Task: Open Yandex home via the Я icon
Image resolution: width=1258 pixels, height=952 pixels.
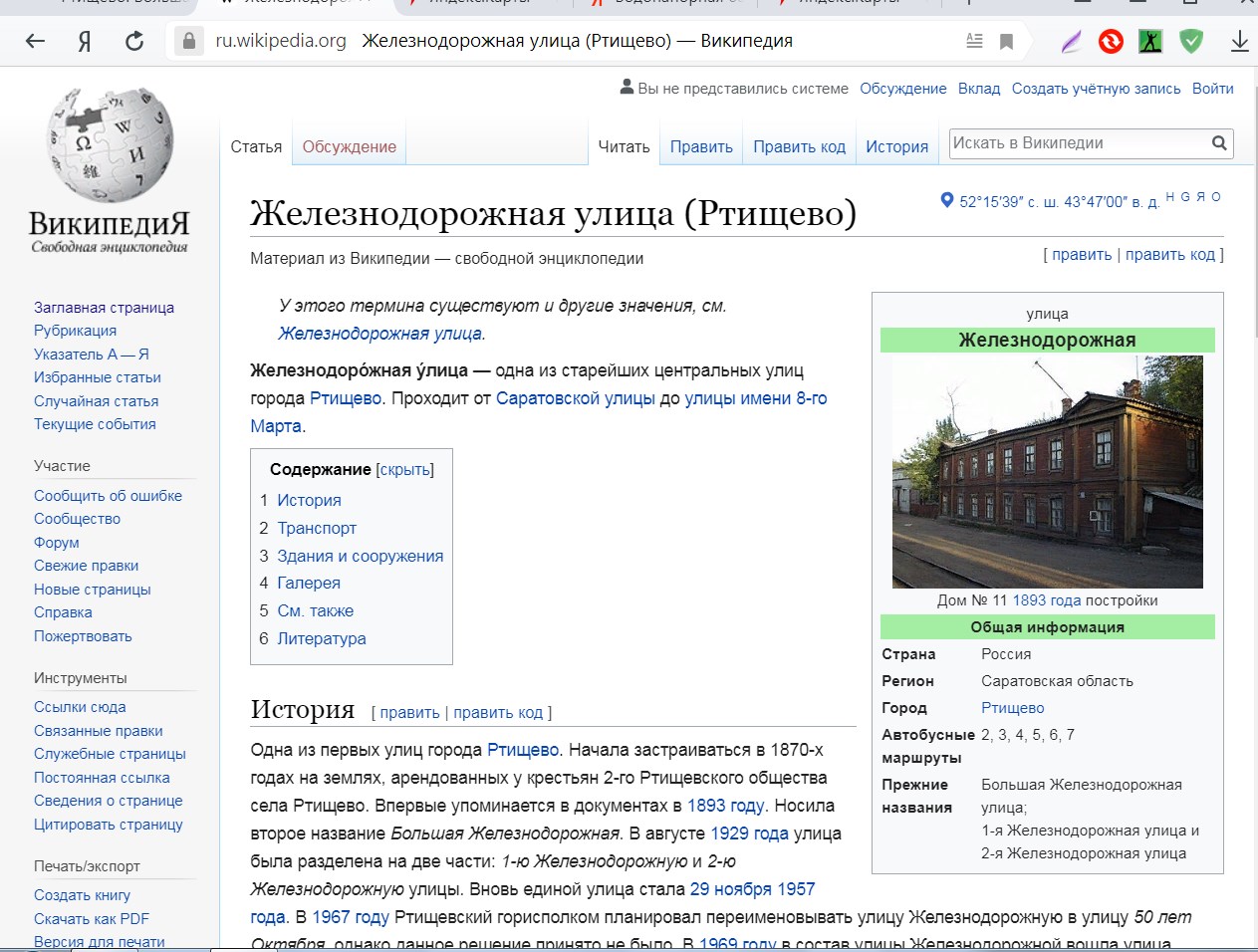Action: point(85,41)
